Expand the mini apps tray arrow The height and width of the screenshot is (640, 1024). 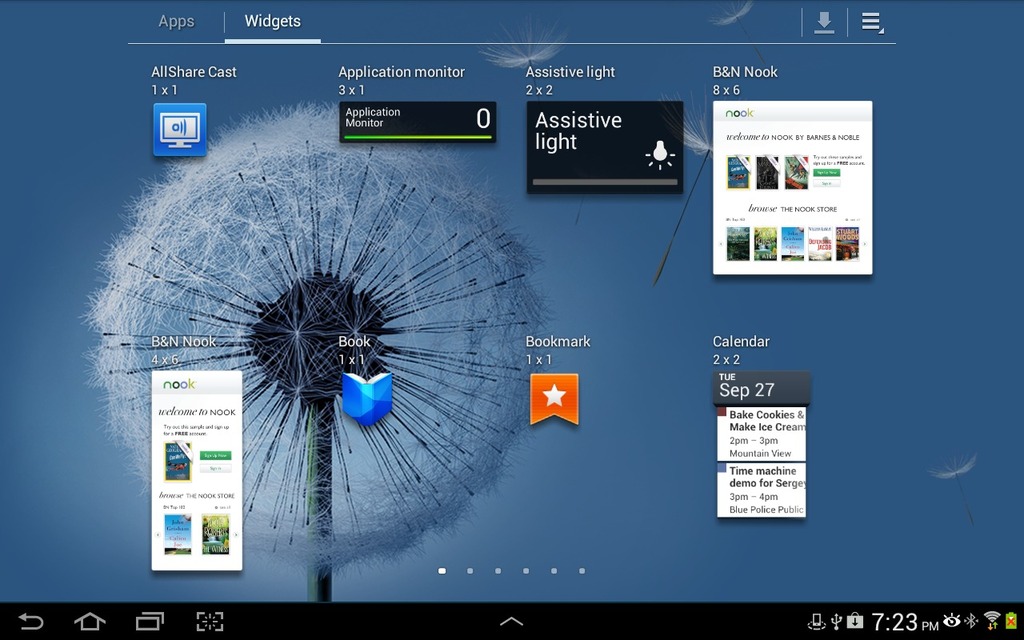[511, 622]
